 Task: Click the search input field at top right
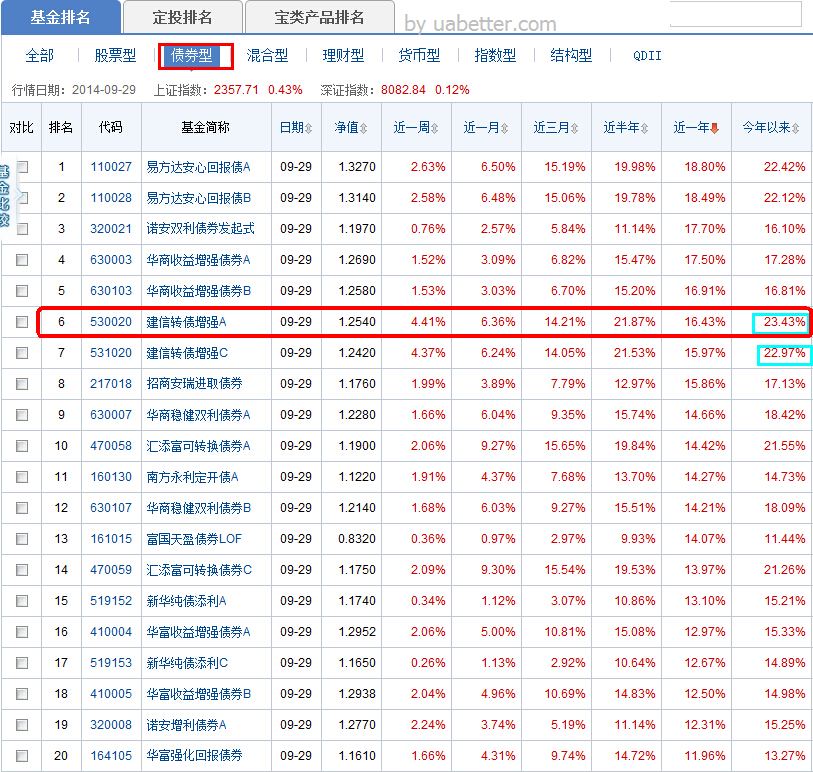(736, 14)
